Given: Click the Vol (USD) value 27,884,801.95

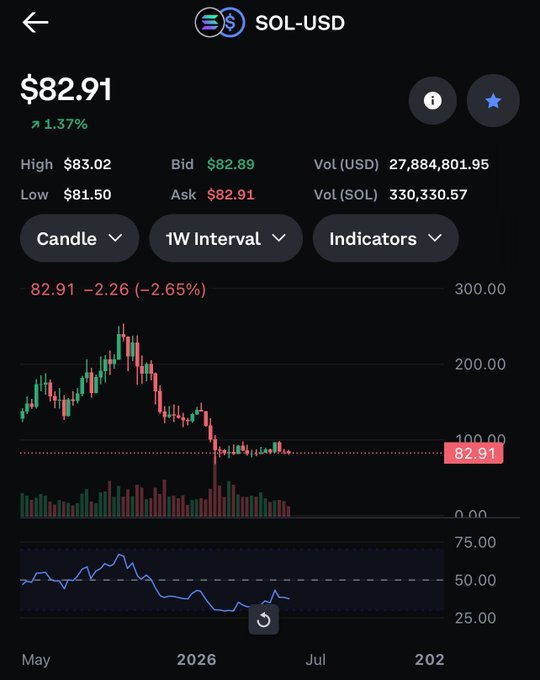Looking at the screenshot, I should 439,164.
